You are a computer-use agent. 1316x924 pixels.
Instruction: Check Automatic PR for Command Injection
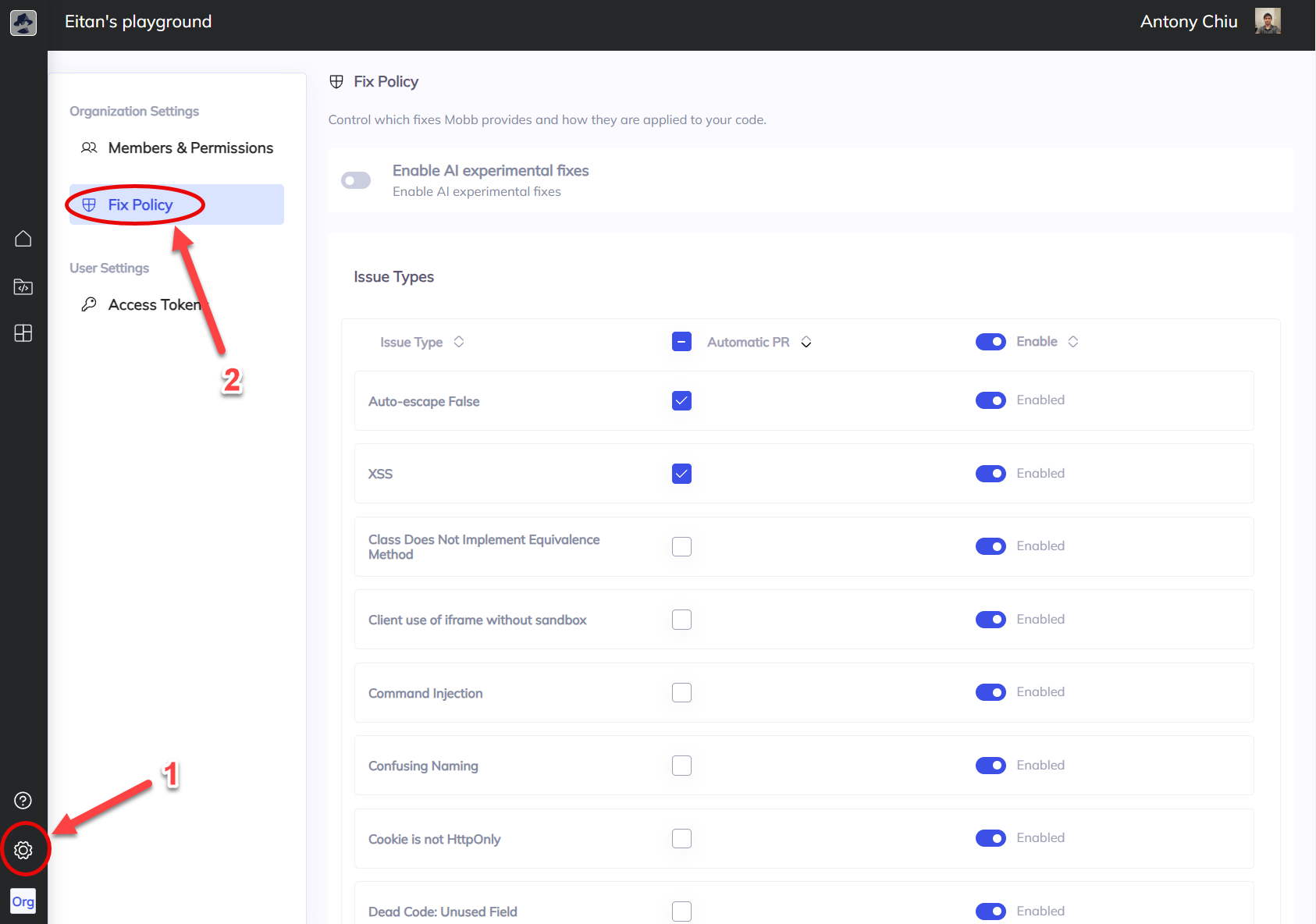click(681, 693)
